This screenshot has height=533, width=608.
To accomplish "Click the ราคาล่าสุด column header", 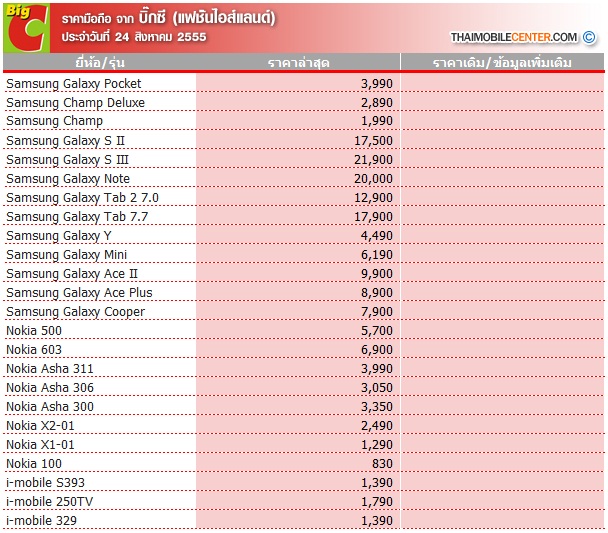I will (x=298, y=63).
